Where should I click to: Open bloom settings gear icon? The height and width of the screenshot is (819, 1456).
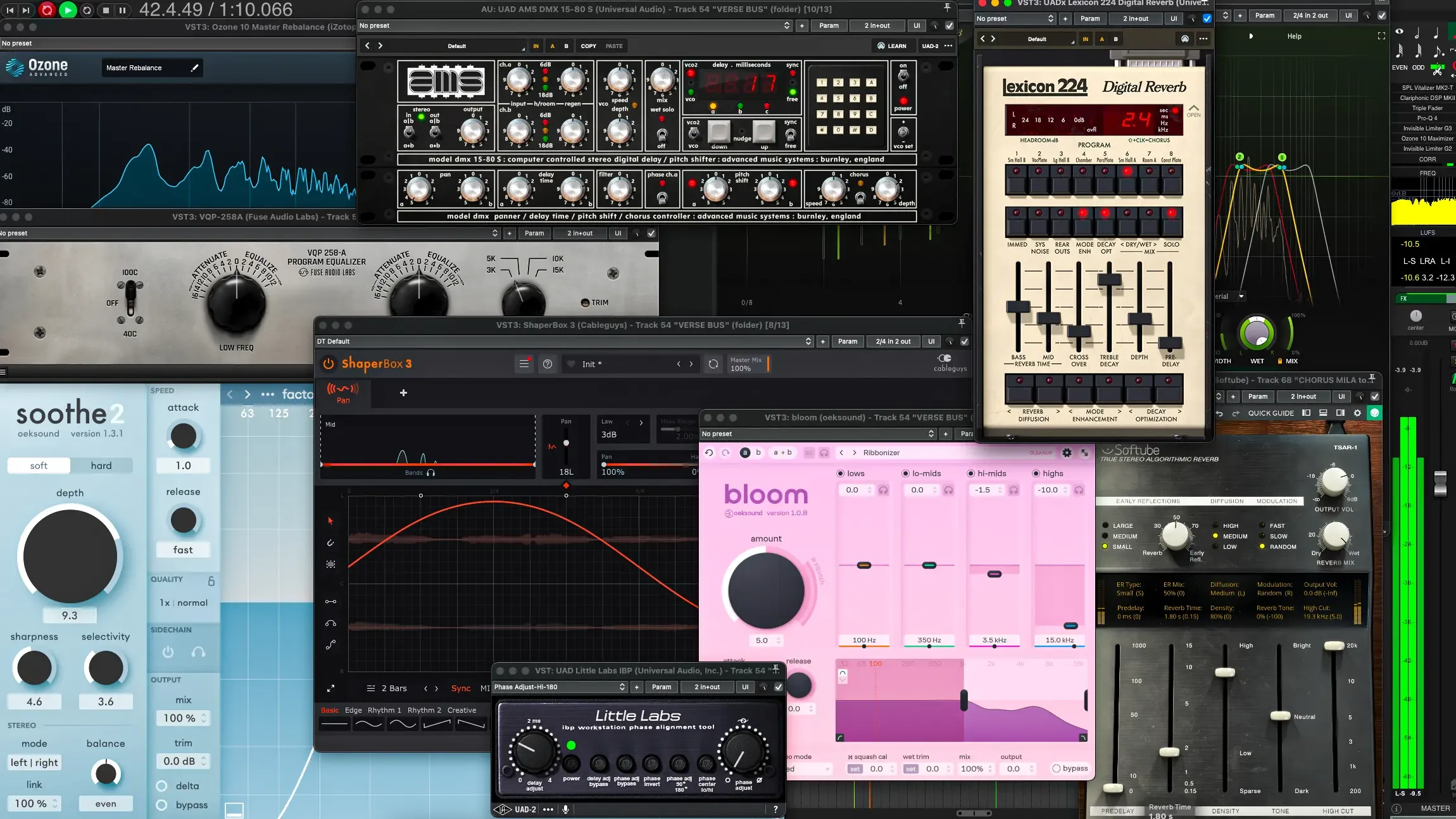tap(1067, 453)
